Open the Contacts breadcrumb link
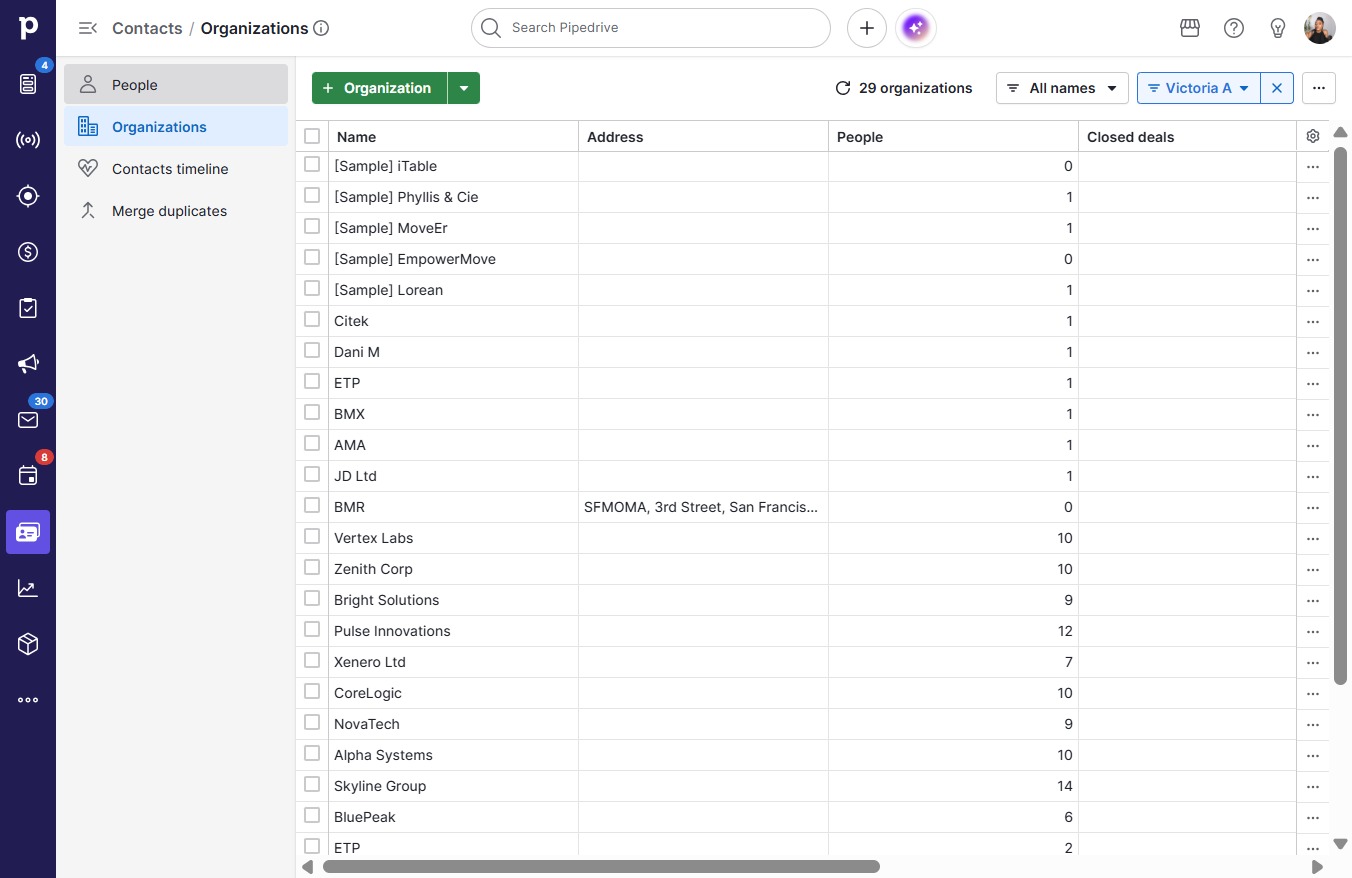 point(147,28)
